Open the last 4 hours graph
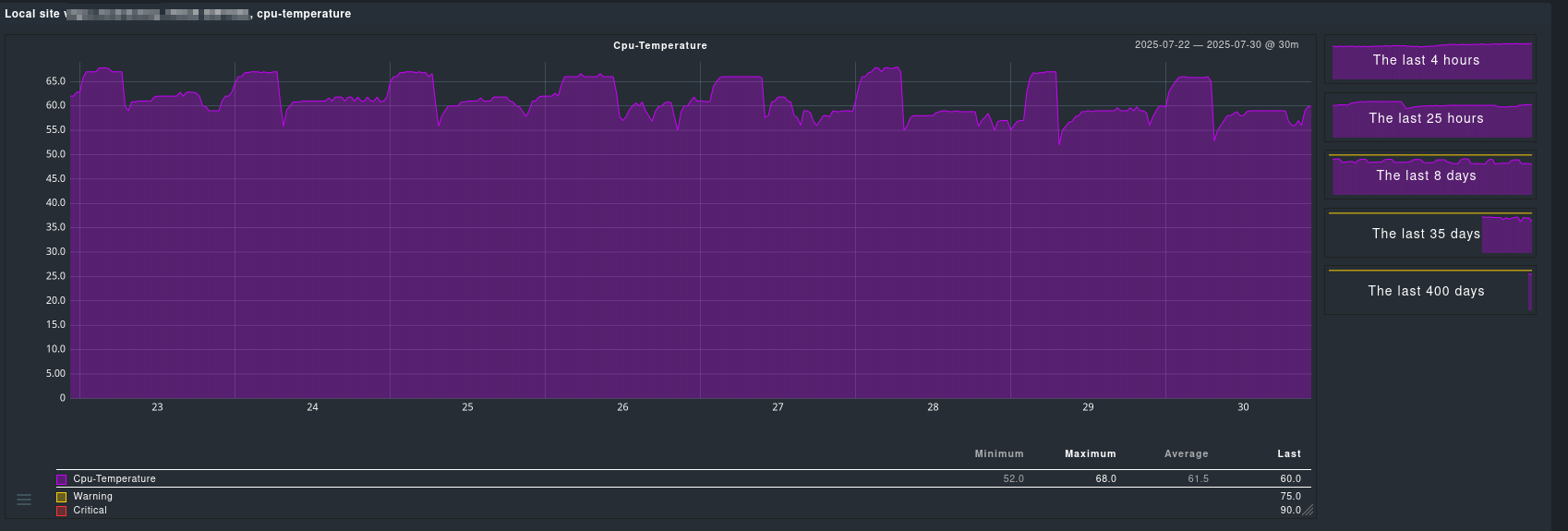 1429,61
